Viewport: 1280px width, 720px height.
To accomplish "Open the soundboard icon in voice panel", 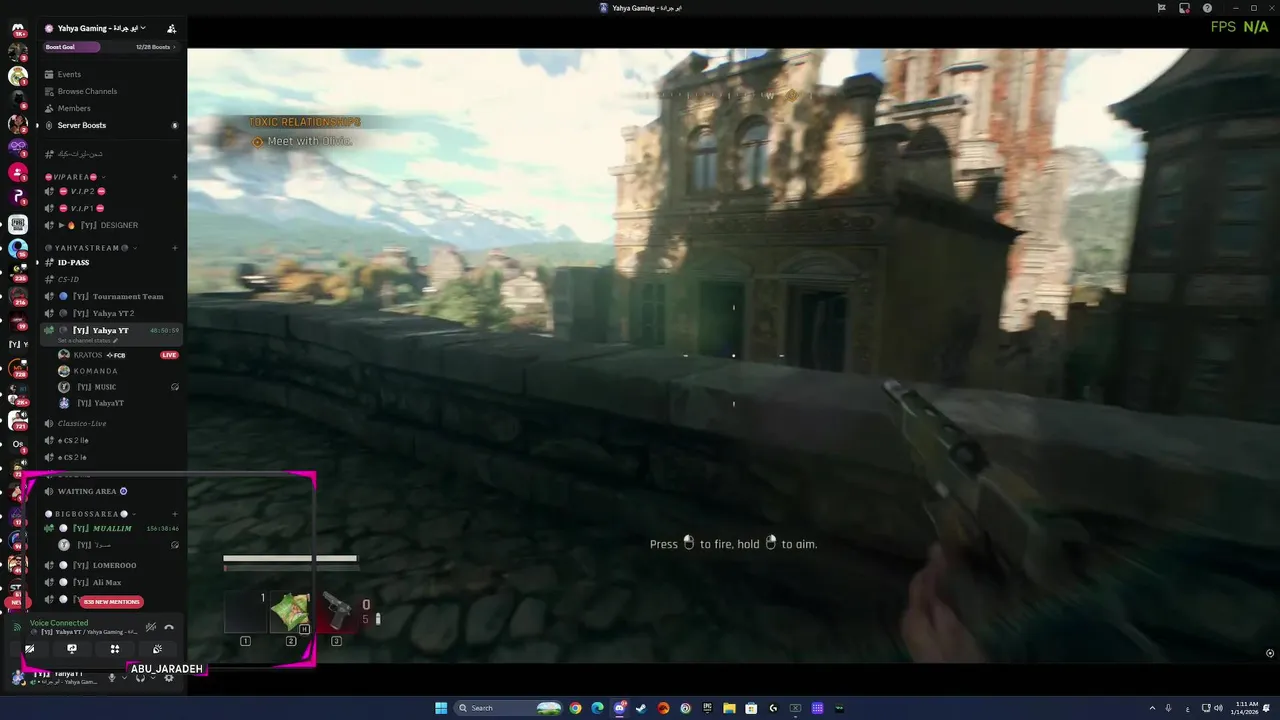I will pyautogui.click(x=157, y=649).
